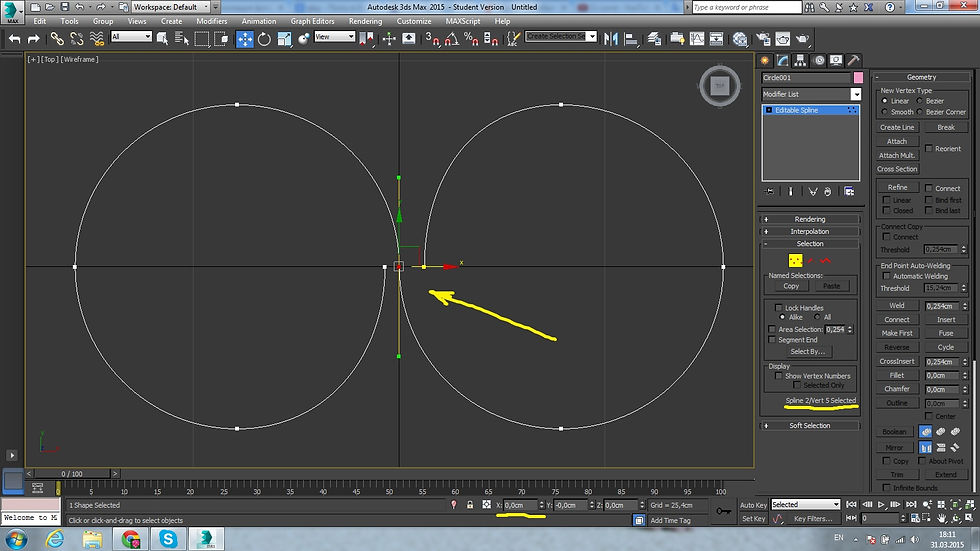Activate the Select and Uniform Scale tool
The image size is (980, 551).
(284, 39)
